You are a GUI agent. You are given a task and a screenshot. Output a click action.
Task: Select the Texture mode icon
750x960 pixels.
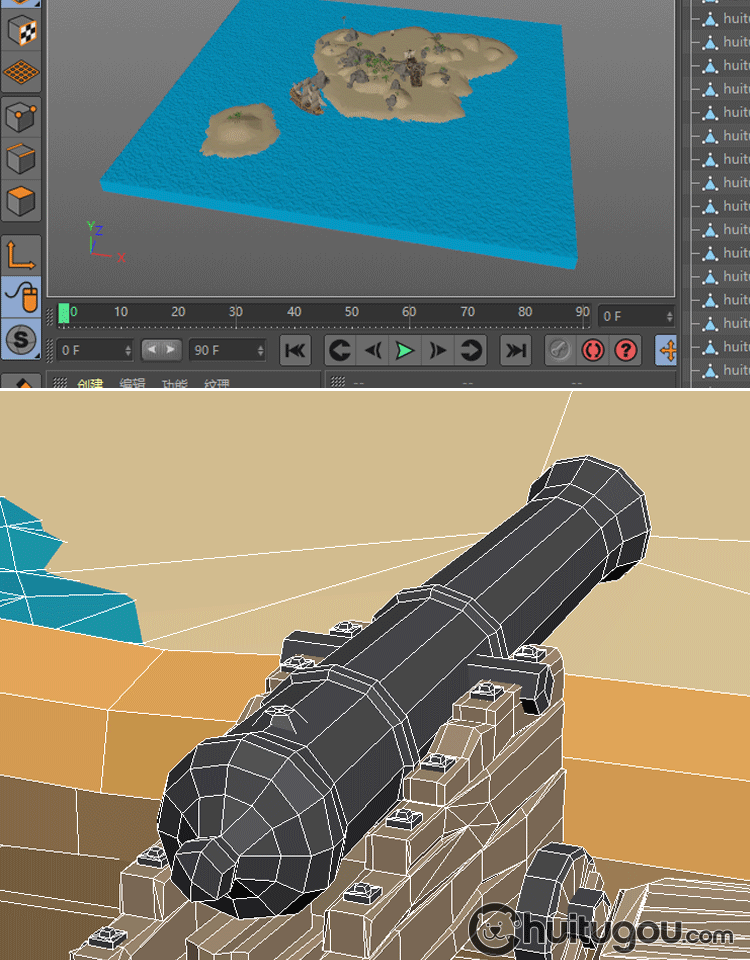(22, 30)
